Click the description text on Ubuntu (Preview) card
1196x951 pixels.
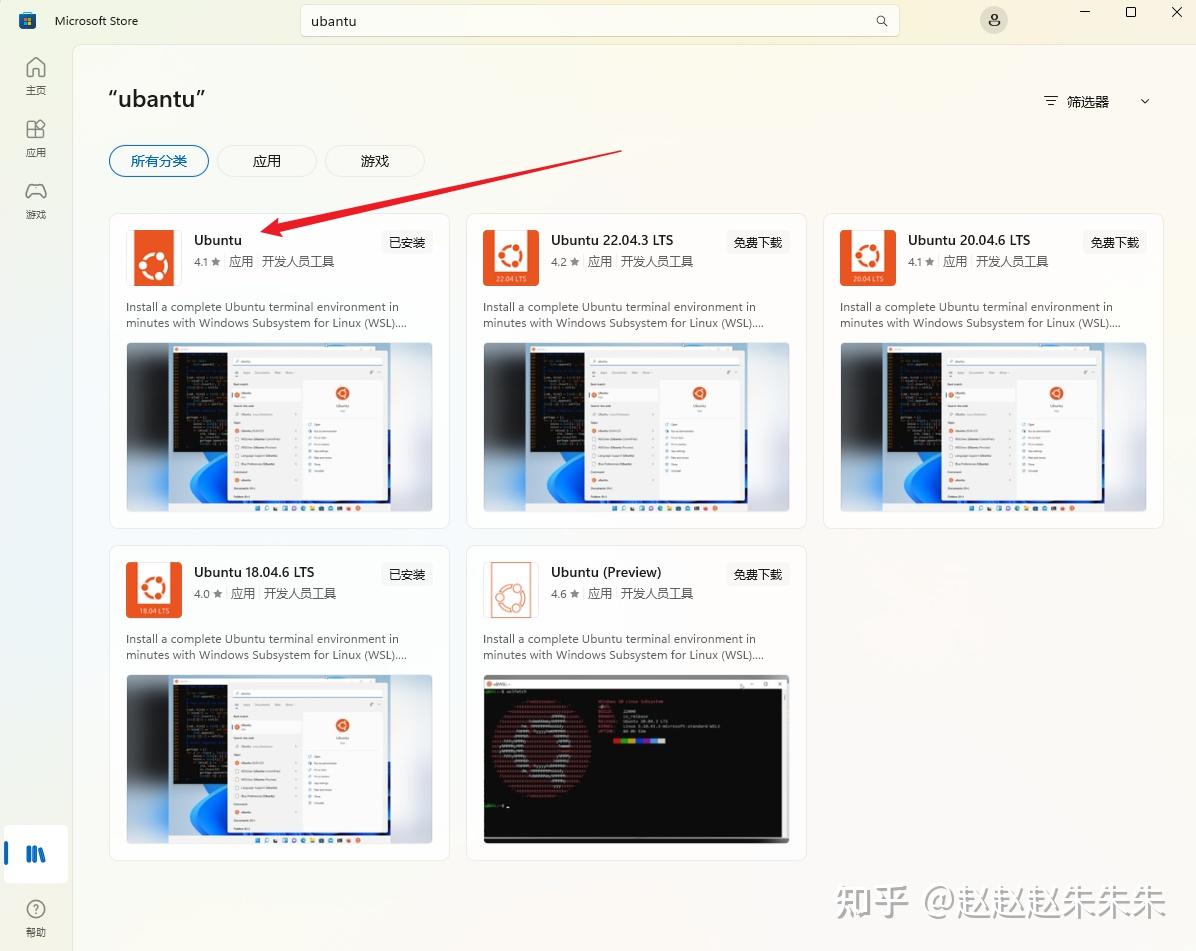[x=623, y=647]
